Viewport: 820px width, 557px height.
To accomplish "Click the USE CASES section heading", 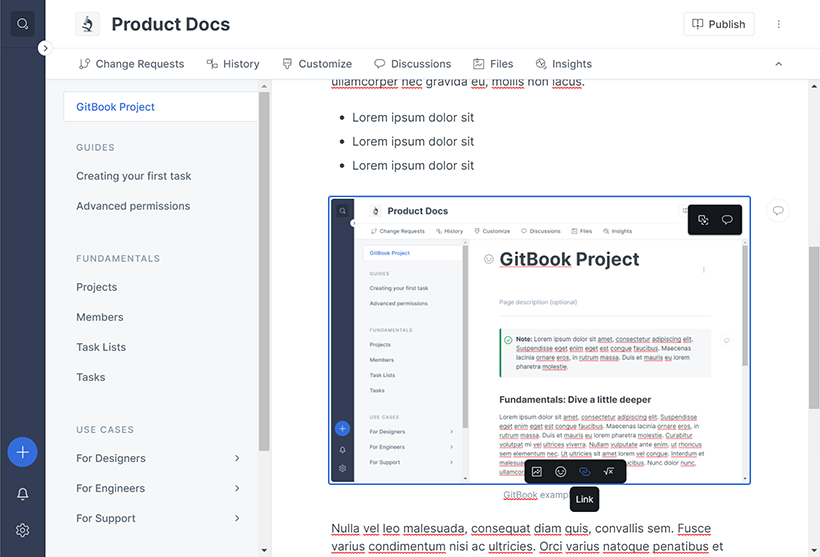I will (x=105, y=429).
